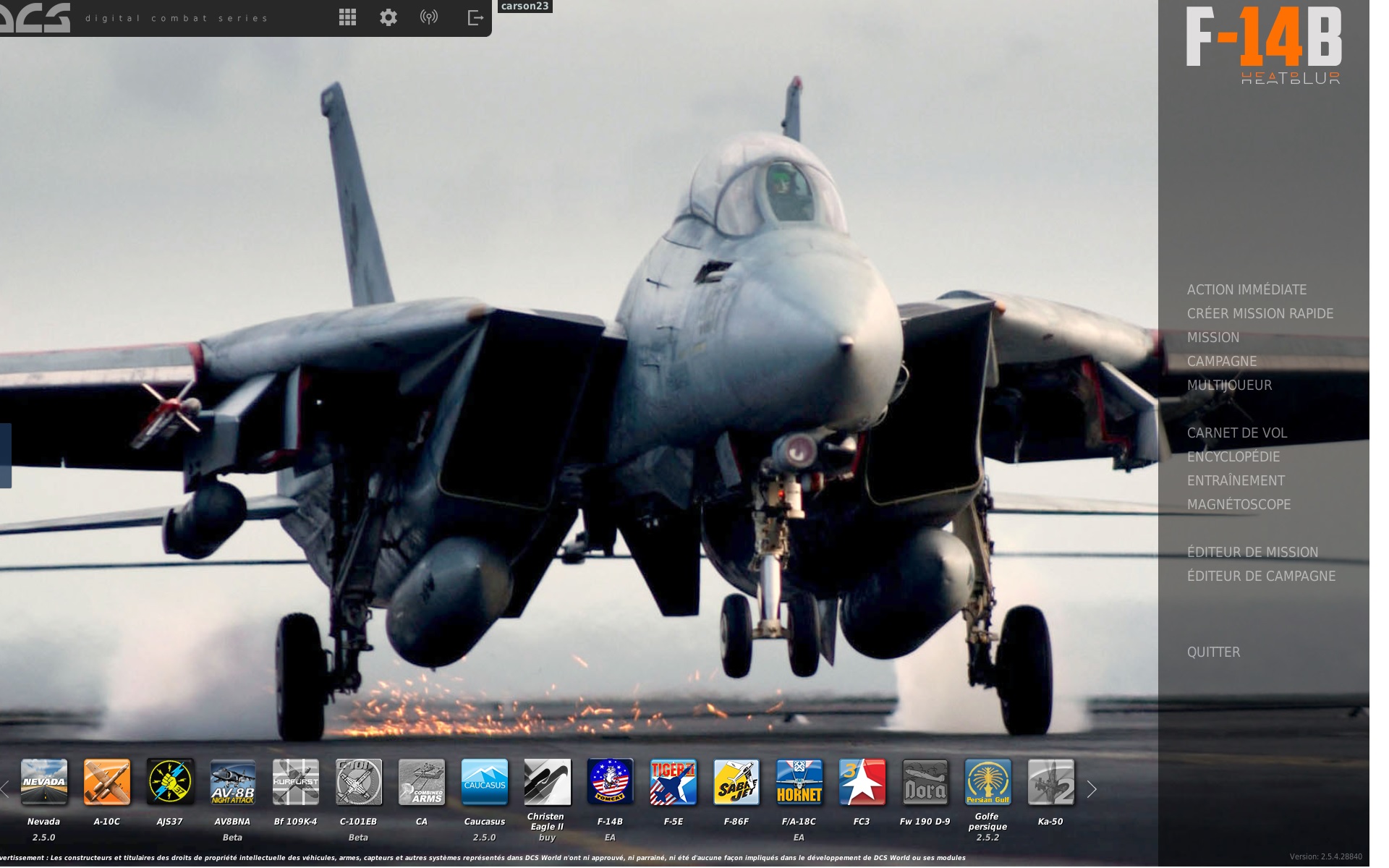Open the CAMPAGNE menu entry
The image size is (1389, 868).
[x=1222, y=361]
